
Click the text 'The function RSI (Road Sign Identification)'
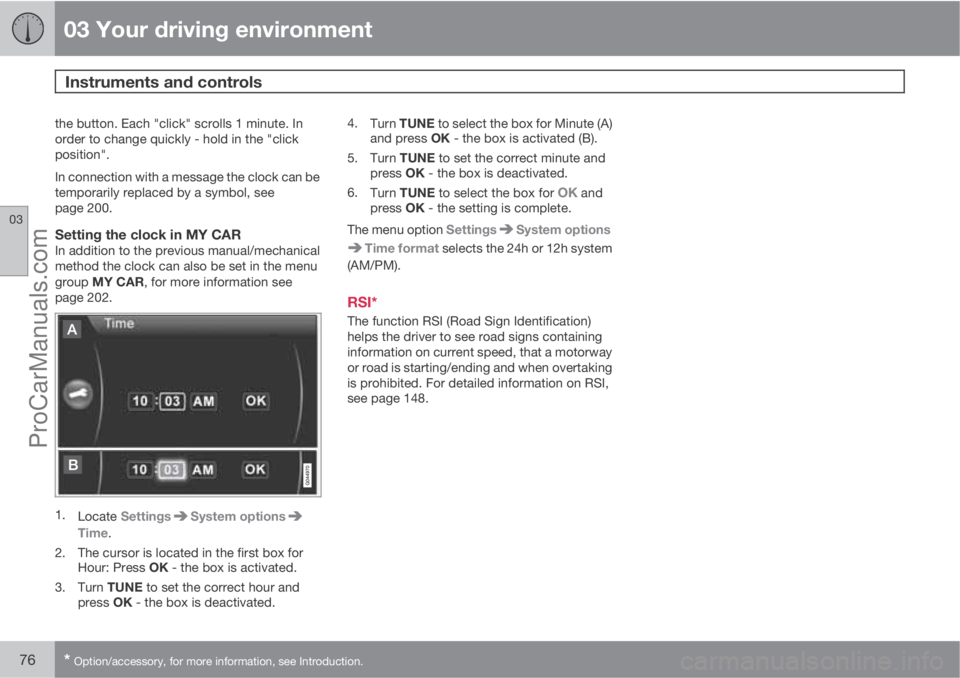click(469, 322)
